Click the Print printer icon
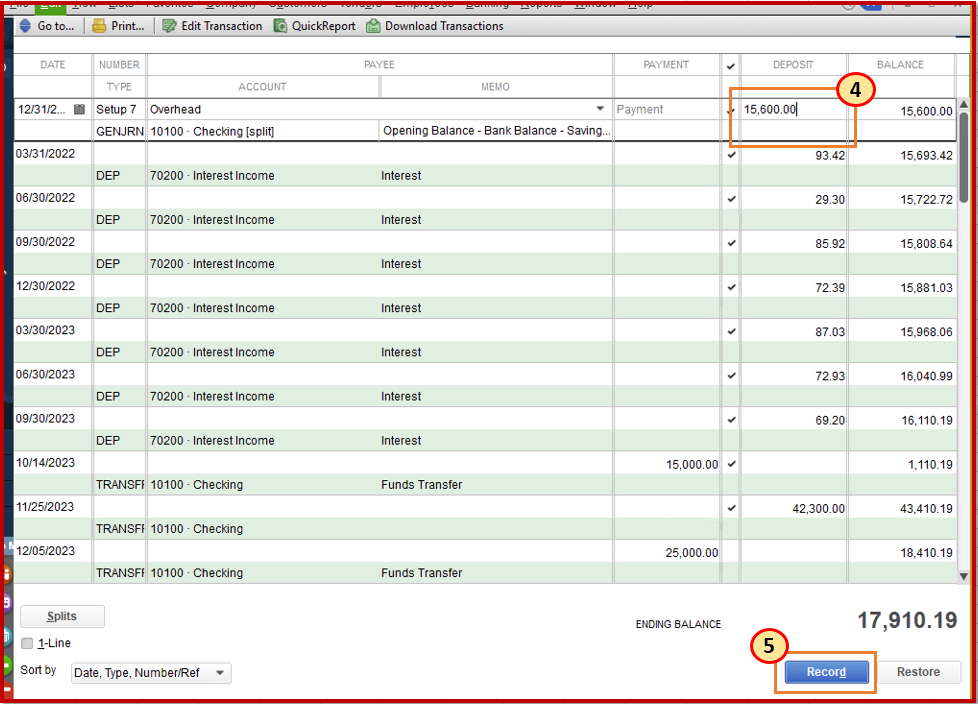The width and height of the screenshot is (978, 704). (99, 26)
